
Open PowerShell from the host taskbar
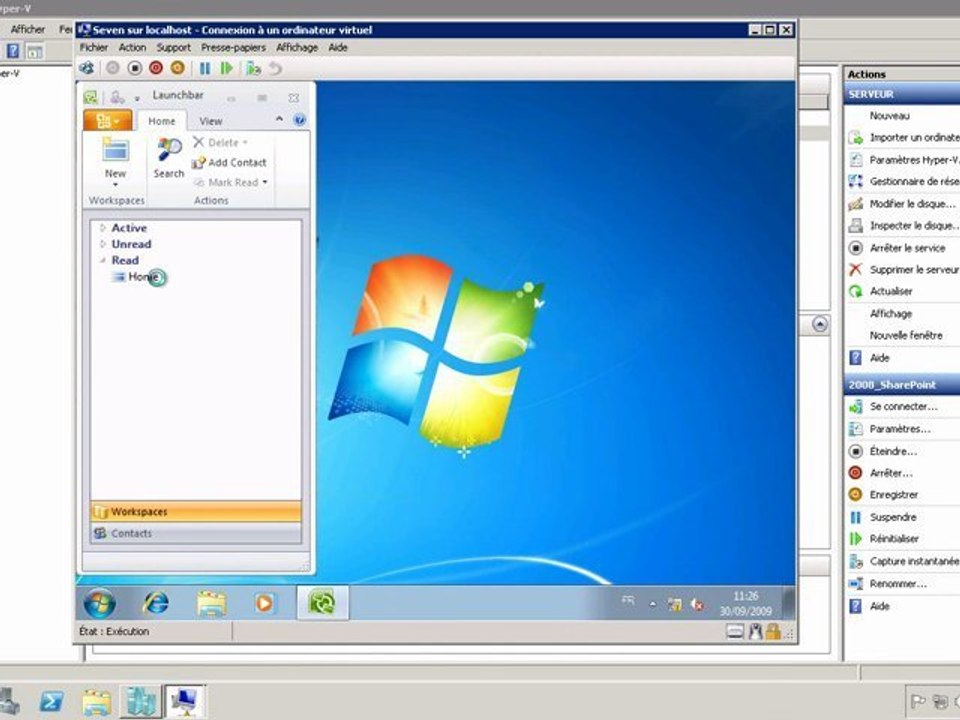pos(51,702)
